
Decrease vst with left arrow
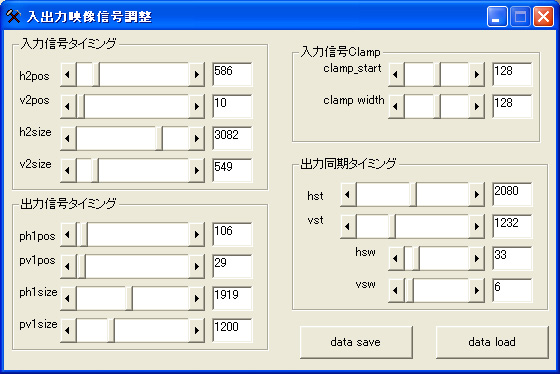click(348, 226)
